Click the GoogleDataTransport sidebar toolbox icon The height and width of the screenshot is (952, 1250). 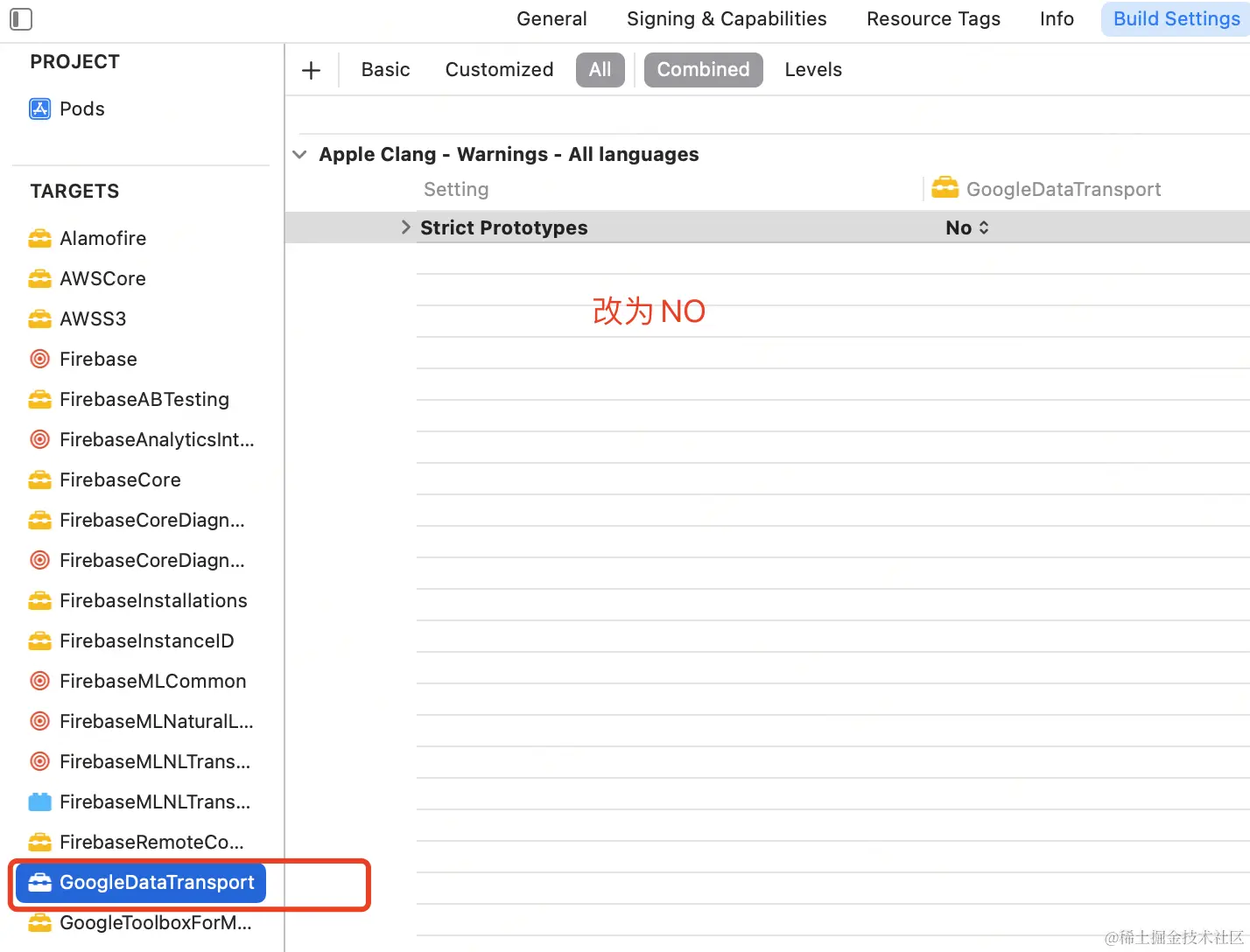(x=40, y=882)
